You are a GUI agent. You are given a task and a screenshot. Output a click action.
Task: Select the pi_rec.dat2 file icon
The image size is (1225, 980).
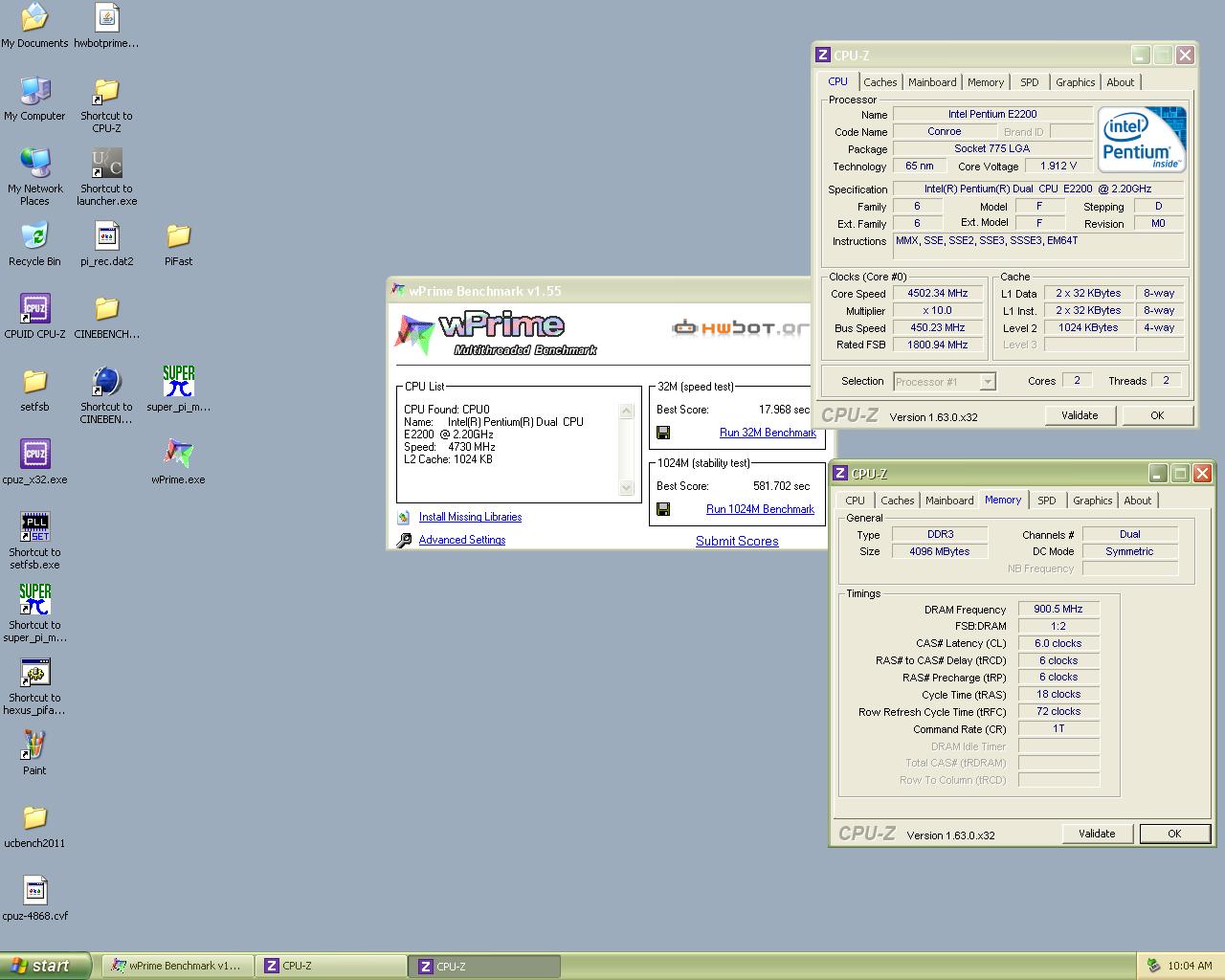(x=106, y=244)
